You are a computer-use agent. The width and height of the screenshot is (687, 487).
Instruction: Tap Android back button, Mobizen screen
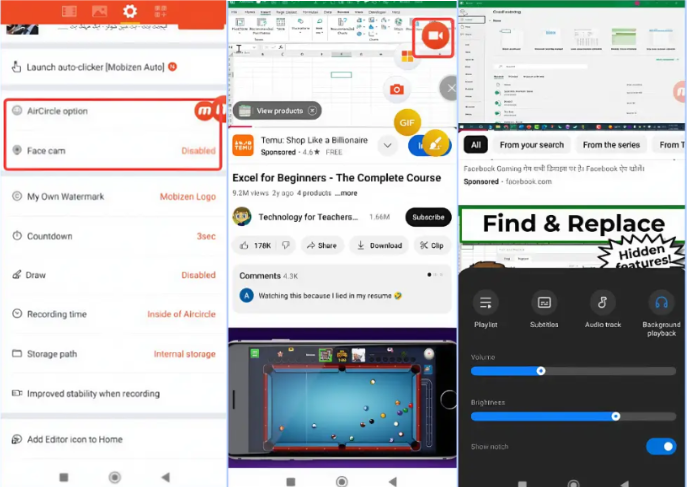(x=165, y=477)
